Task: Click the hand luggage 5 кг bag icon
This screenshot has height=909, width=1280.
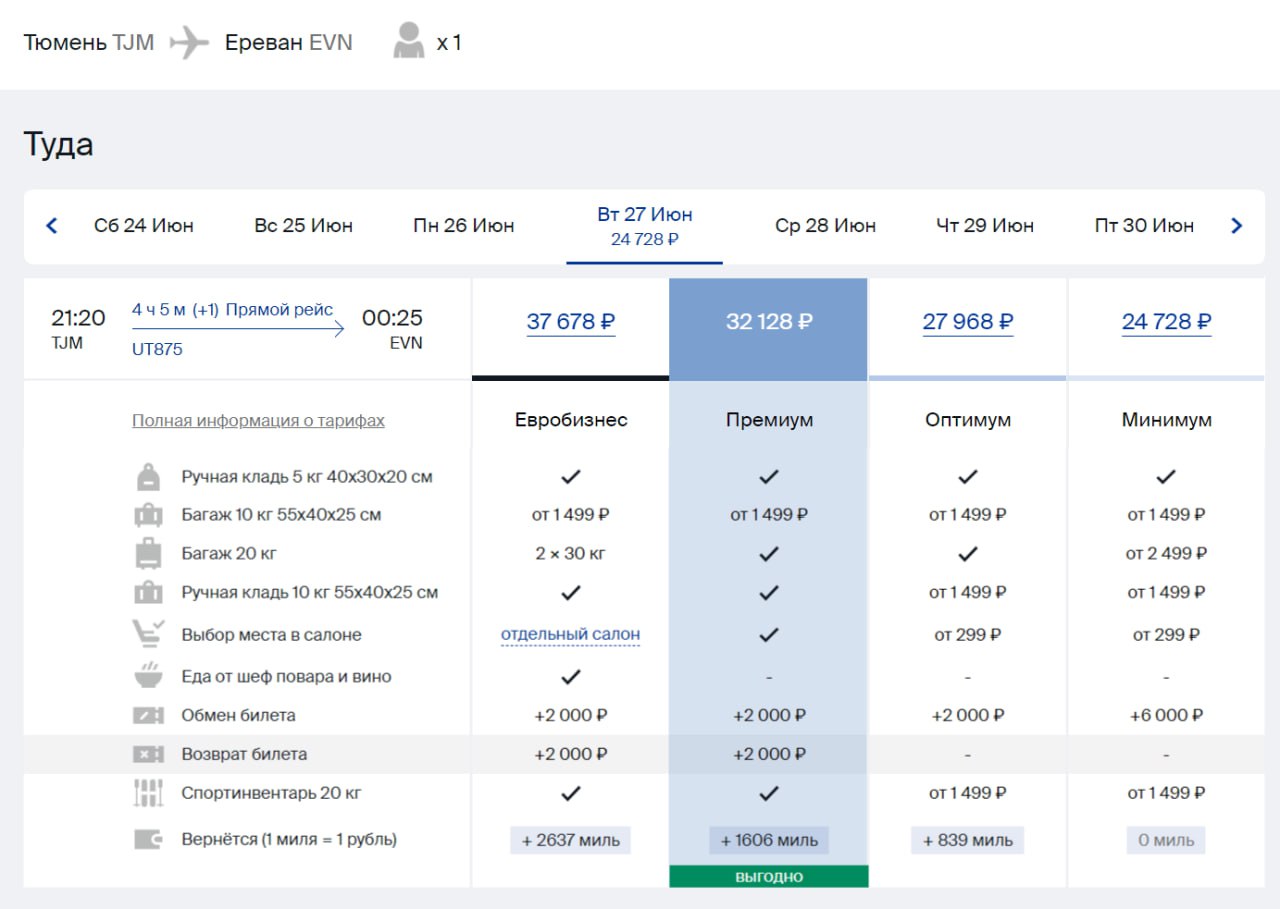Action: click(148, 477)
